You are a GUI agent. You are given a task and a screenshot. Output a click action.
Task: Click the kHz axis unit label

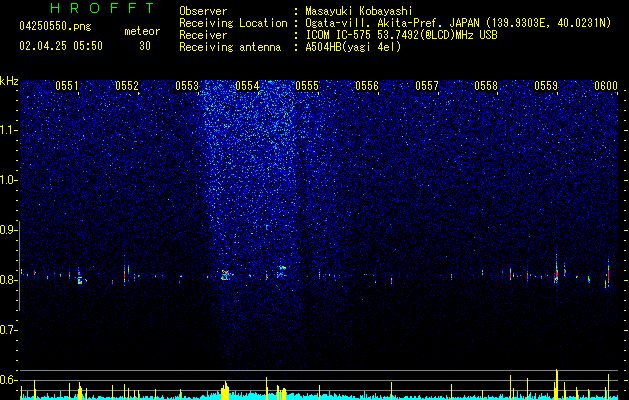pos(9,81)
